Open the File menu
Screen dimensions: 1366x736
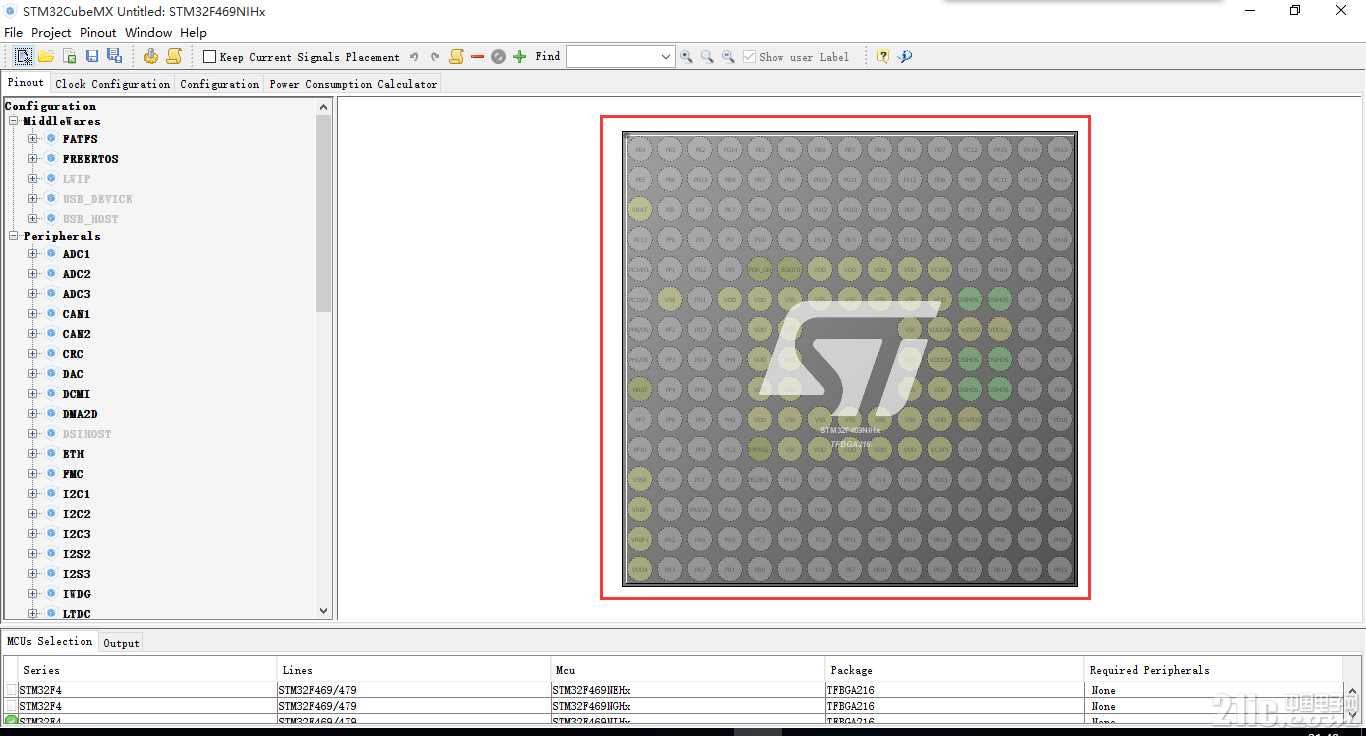pyautogui.click(x=13, y=33)
